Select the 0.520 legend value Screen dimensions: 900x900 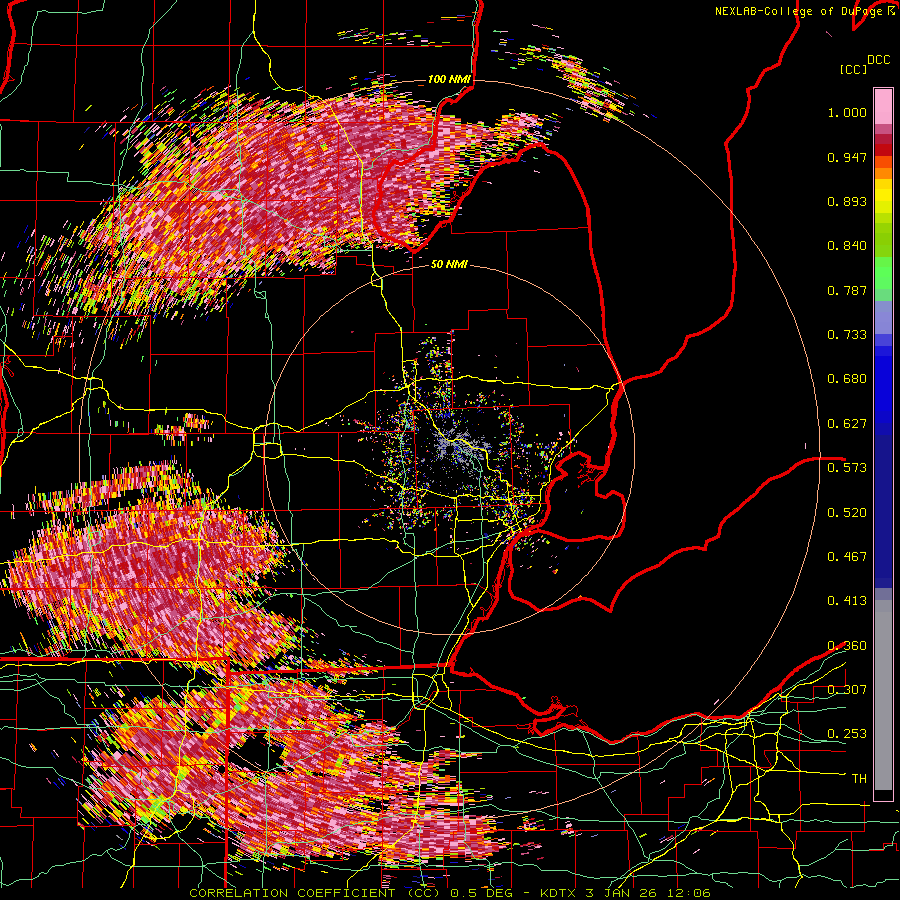pos(847,513)
